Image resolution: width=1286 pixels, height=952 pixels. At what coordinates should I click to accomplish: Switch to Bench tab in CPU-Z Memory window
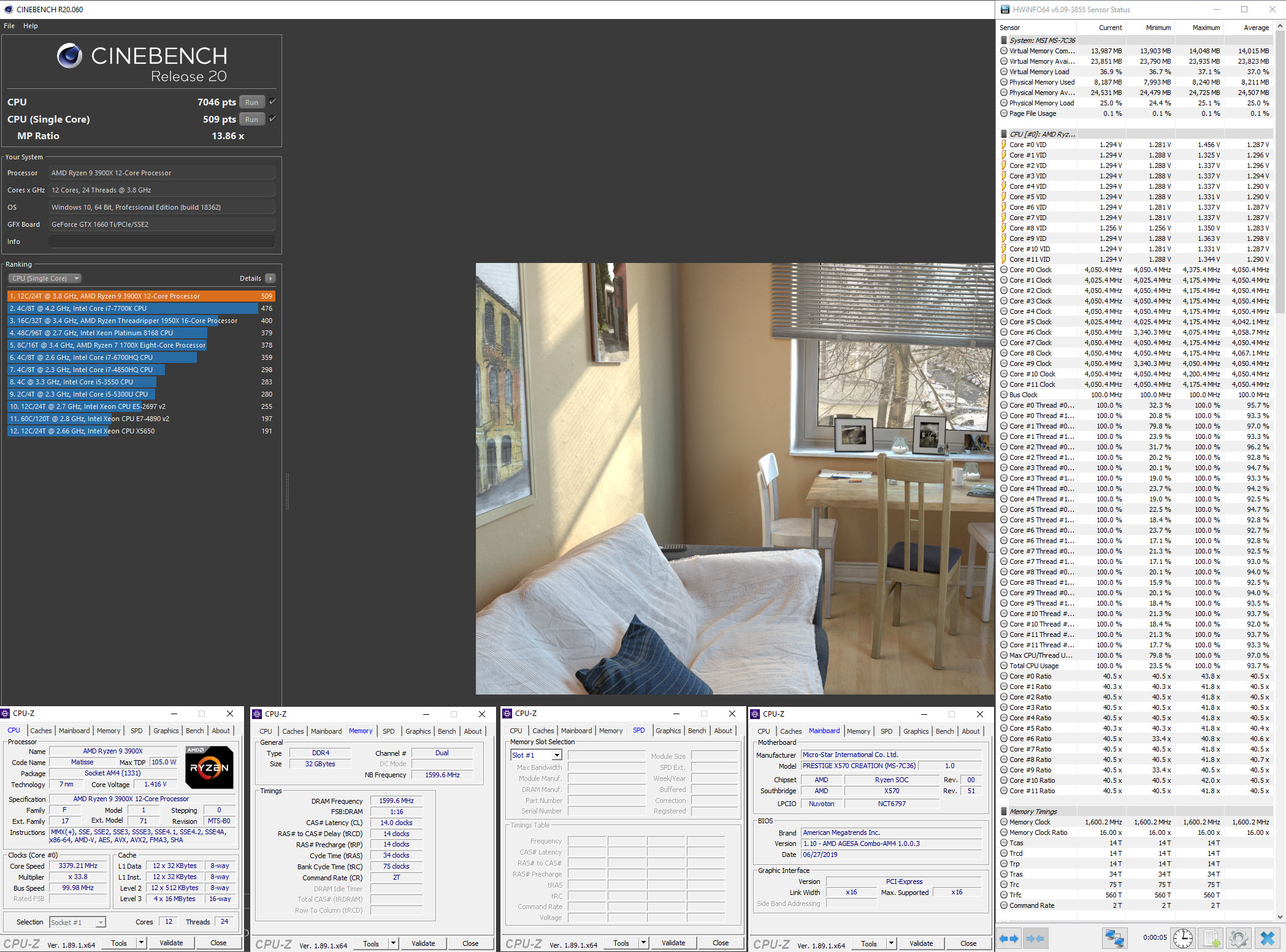click(x=446, y=731)
